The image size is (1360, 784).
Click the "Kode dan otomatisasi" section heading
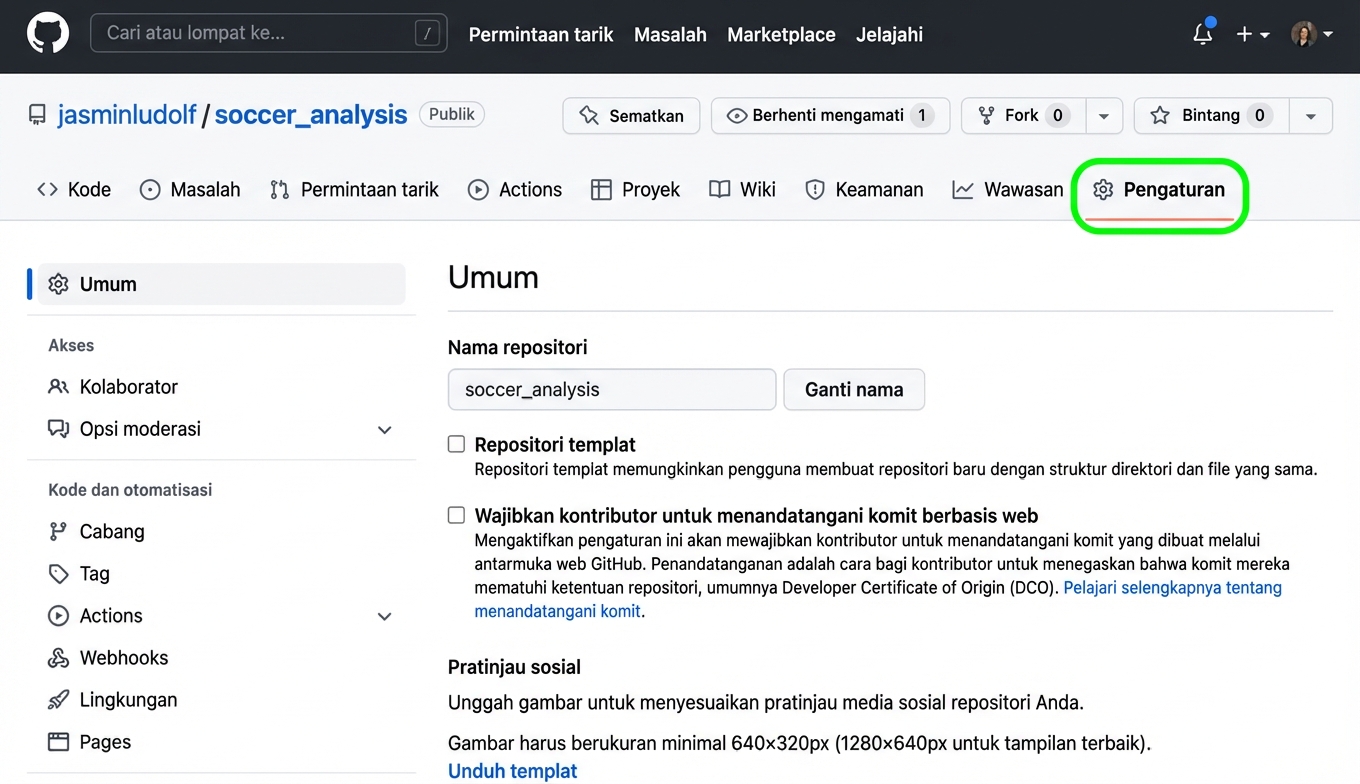(130, 490)
